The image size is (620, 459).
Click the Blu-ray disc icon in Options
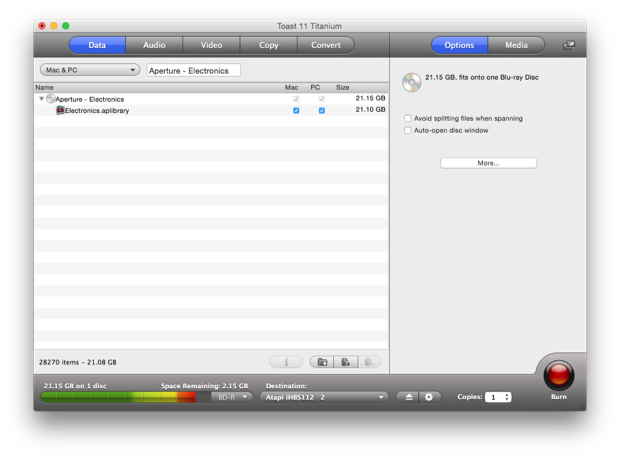click(412, 82)
